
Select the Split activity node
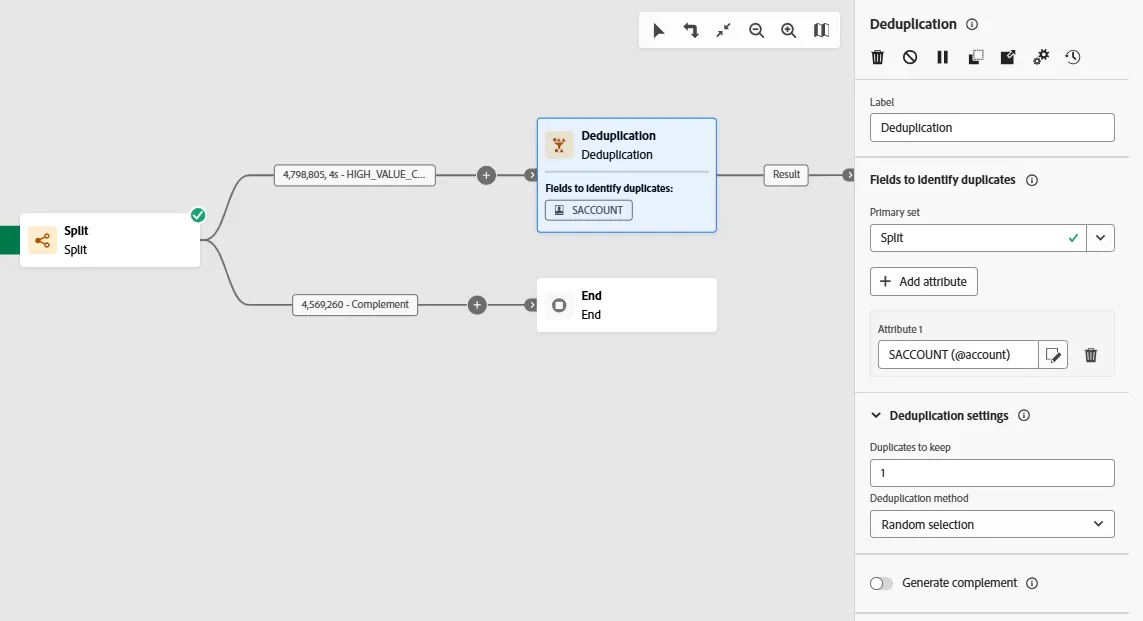[110, 240]
